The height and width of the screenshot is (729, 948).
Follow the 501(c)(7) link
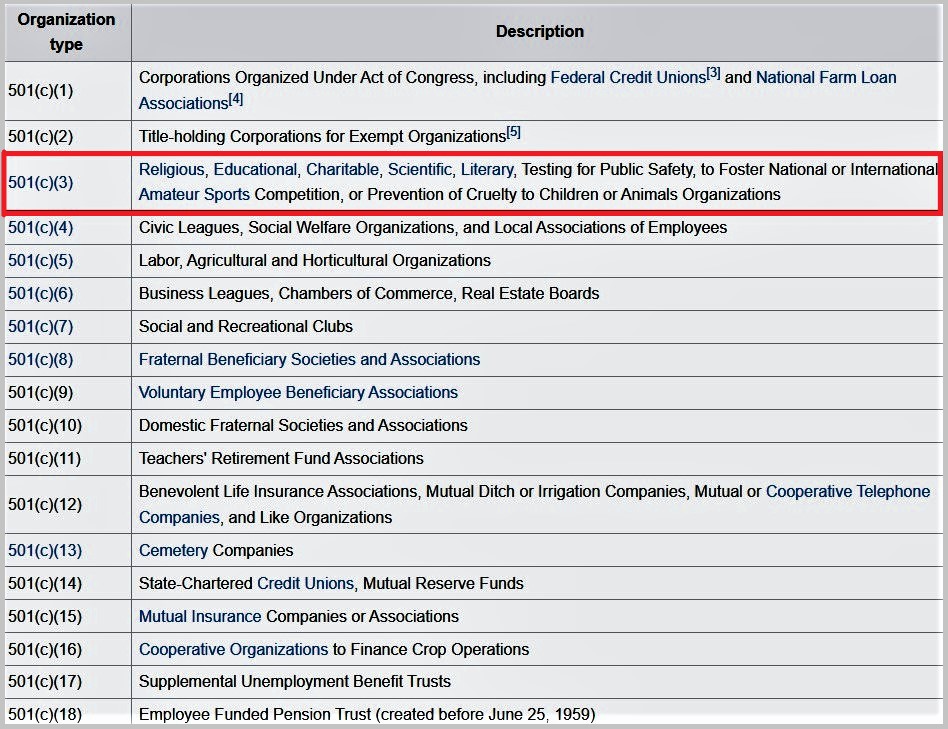pos(40,327)
